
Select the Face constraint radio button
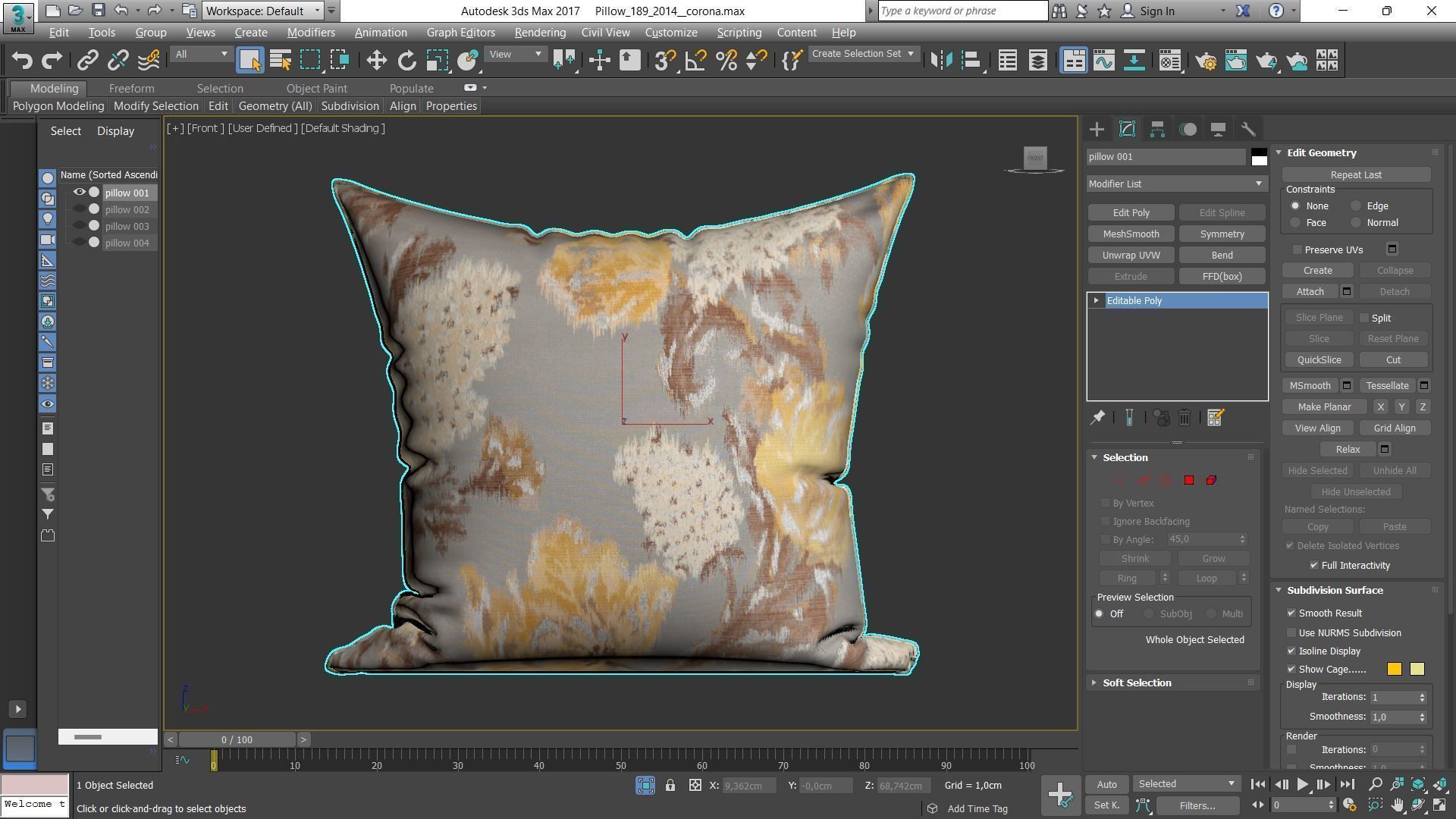point(1295,223)
